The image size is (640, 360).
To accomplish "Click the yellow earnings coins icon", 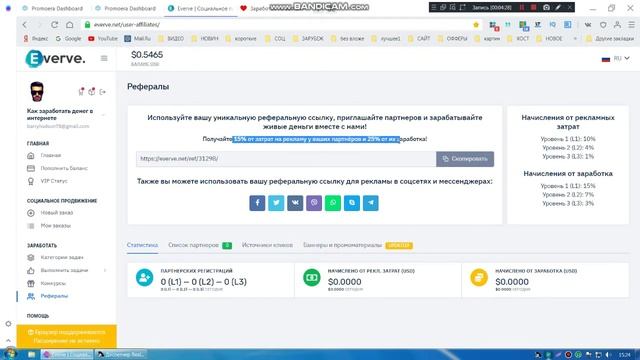I will 479,278.
